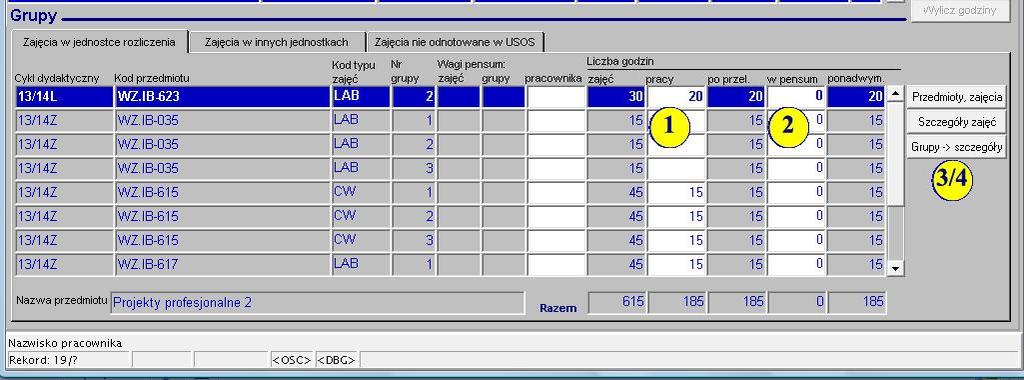
Task: Click Kod przedmiotu column header
Action: tap(152, 78)
